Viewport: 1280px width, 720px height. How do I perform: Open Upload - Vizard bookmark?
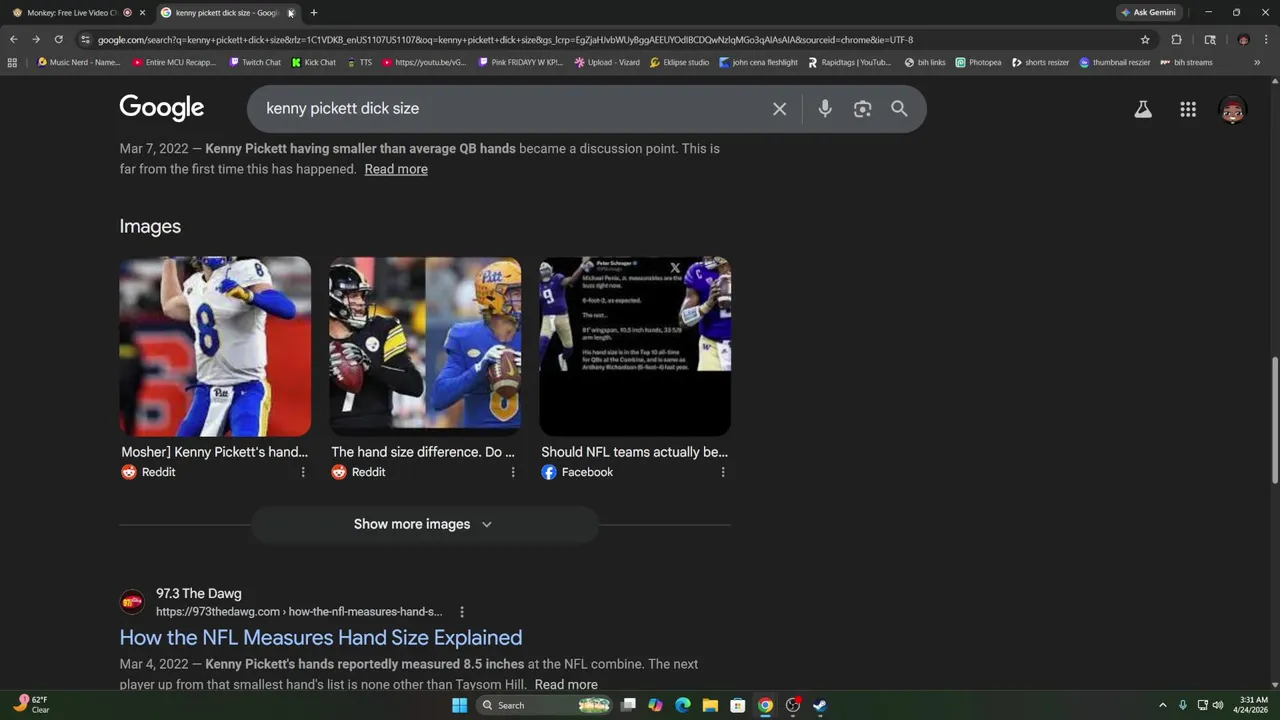click(x=607, y=62)
